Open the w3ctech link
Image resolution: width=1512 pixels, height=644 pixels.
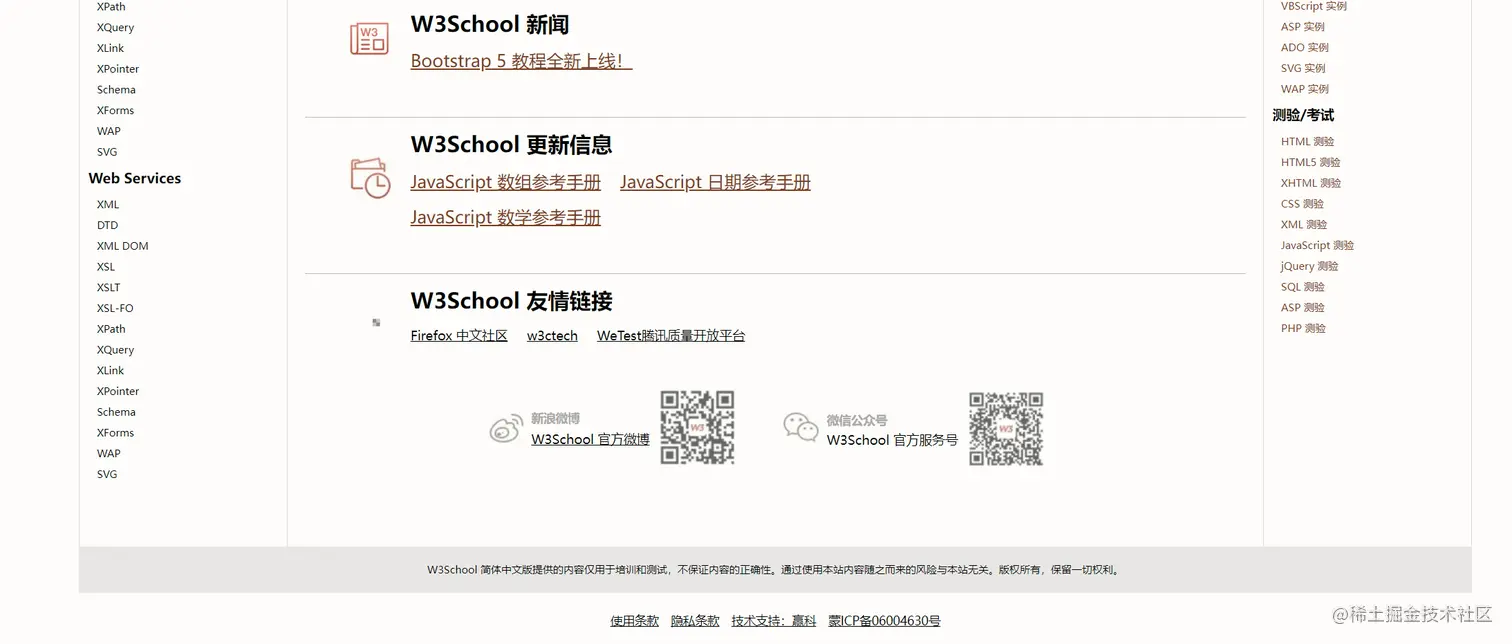coord(551,335)
